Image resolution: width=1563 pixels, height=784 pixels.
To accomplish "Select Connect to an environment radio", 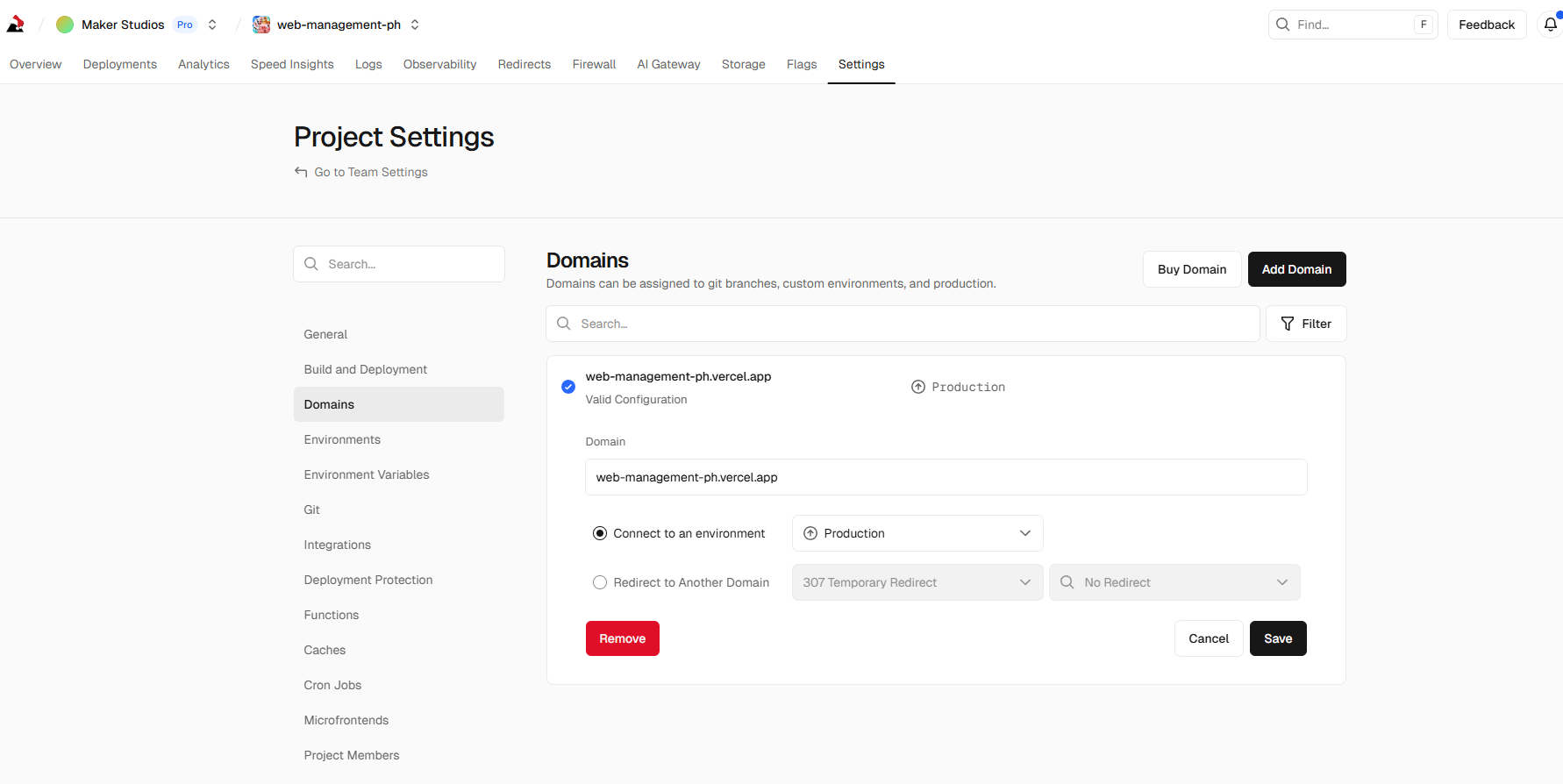I will click(x=600, y=533).
